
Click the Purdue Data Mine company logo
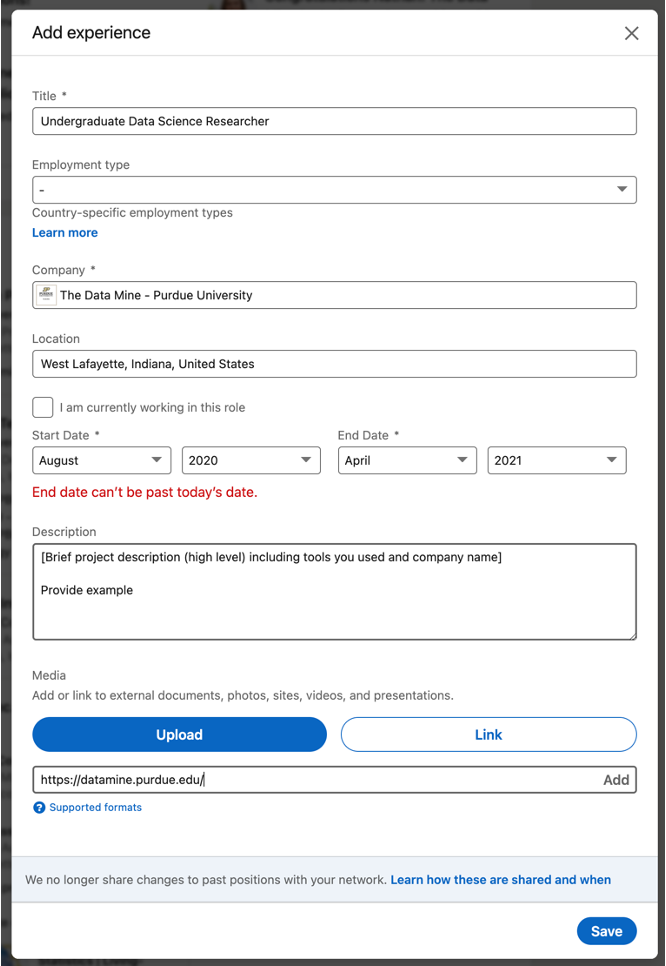click(x=46, y=295)
